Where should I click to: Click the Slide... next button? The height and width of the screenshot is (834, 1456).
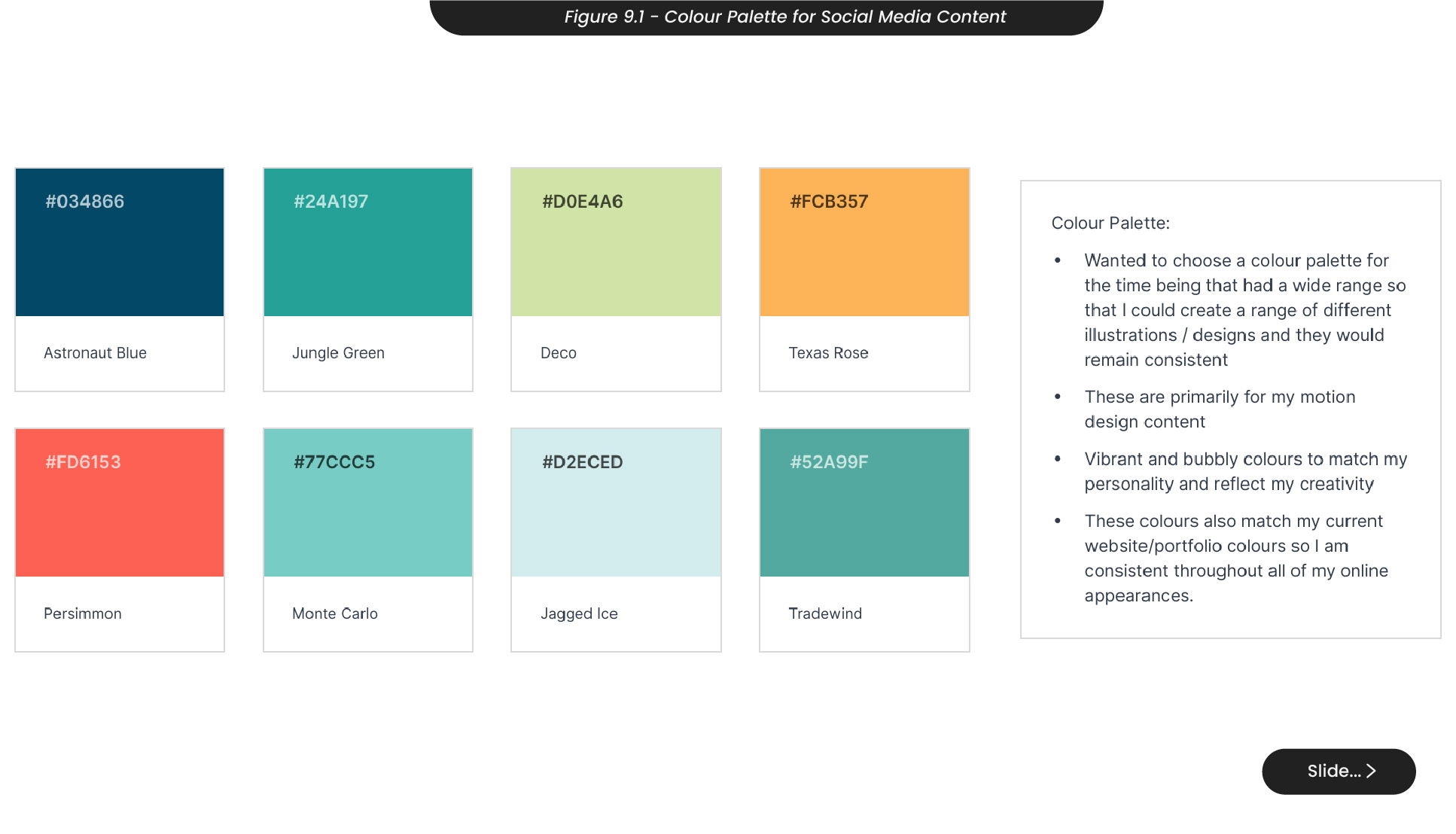(x=1339, y=771)
